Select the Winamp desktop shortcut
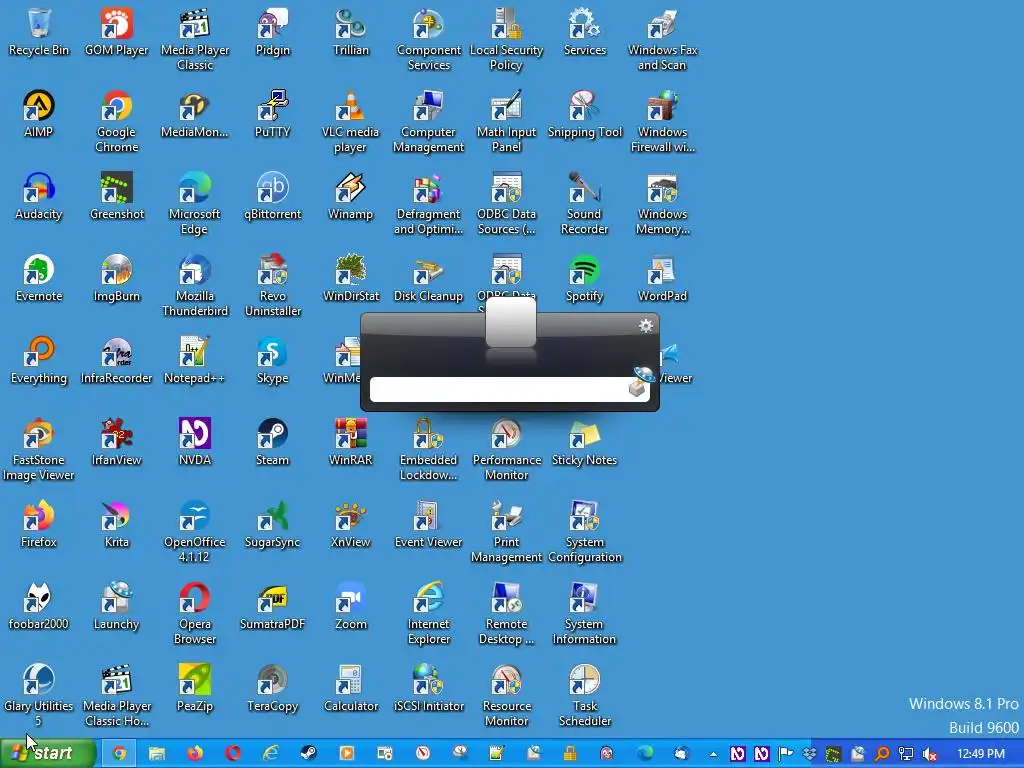The height and width of the screenshot is (768, 1024). [351, 197]
